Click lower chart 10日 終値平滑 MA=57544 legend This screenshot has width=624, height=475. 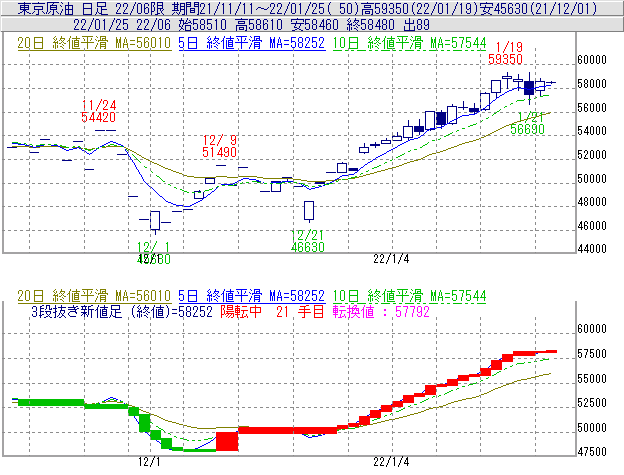coord(410,296)
